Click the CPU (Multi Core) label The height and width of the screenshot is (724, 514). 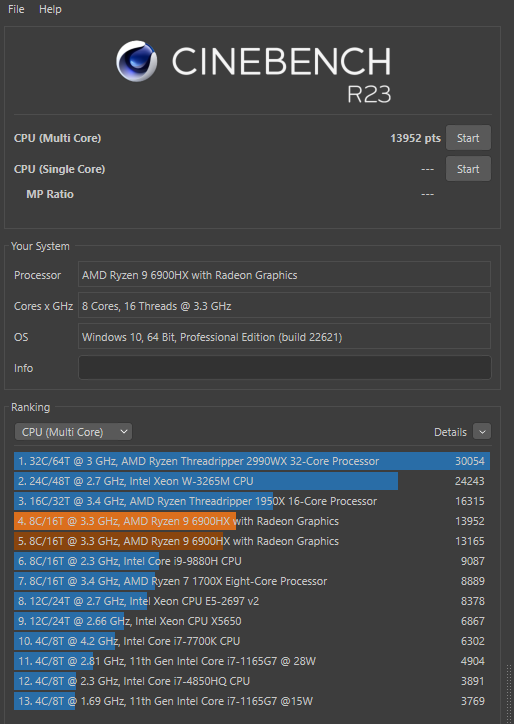[x=57, y=138]
